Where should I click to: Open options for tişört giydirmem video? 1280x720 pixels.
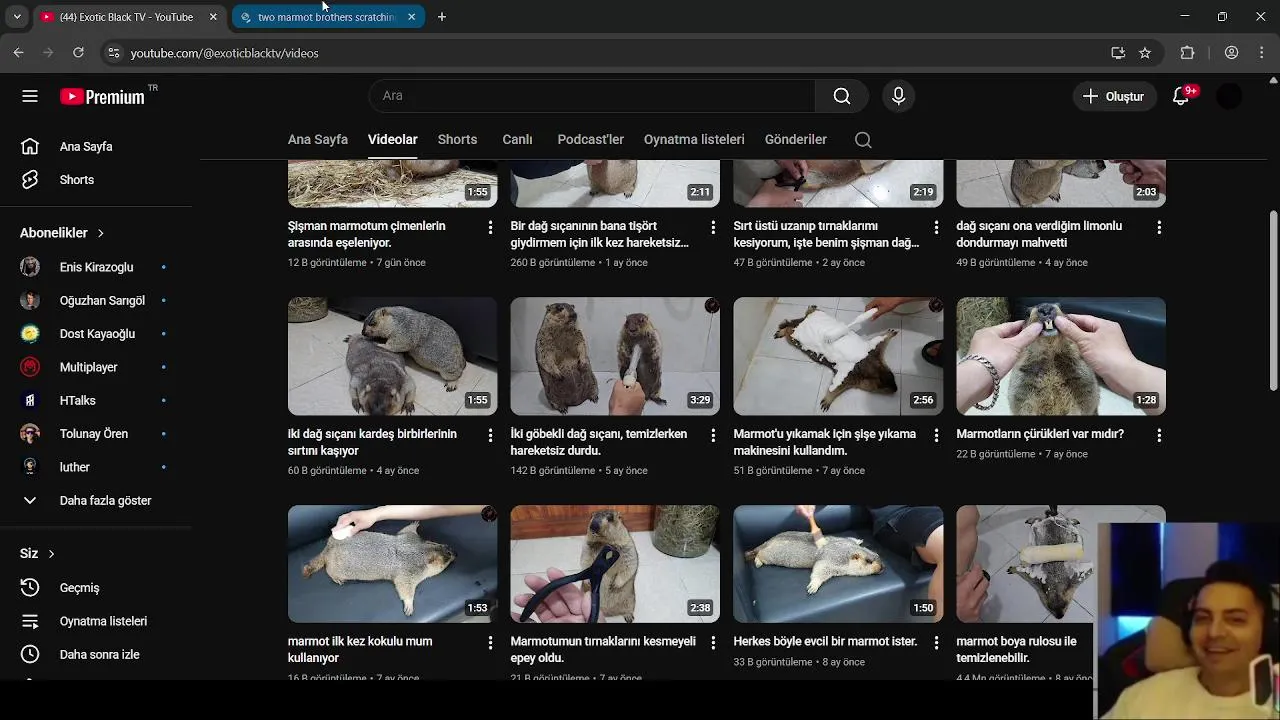(713, 228)
